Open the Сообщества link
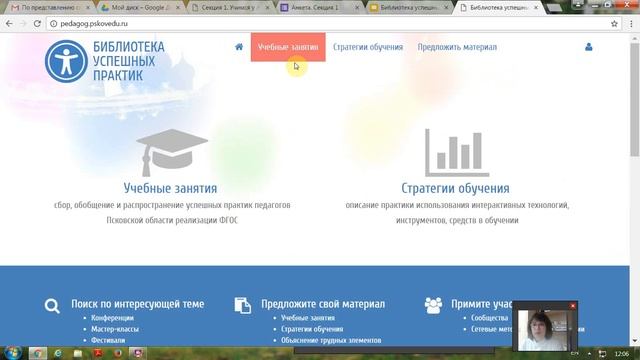This screenshot has height=360, width=640. pos(489,318)
